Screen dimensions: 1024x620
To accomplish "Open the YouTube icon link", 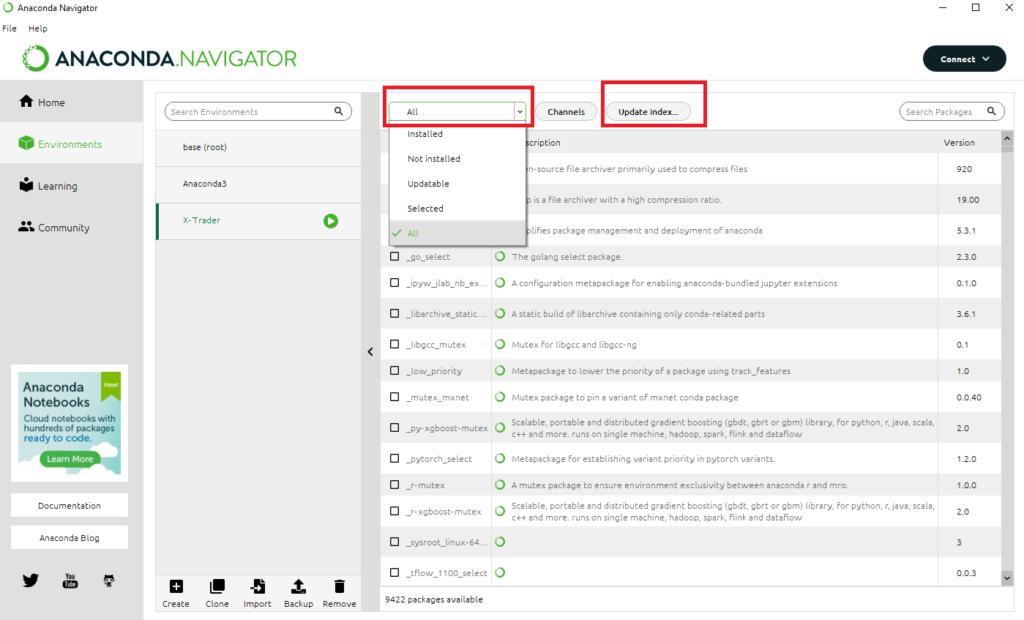I will 70,580.
